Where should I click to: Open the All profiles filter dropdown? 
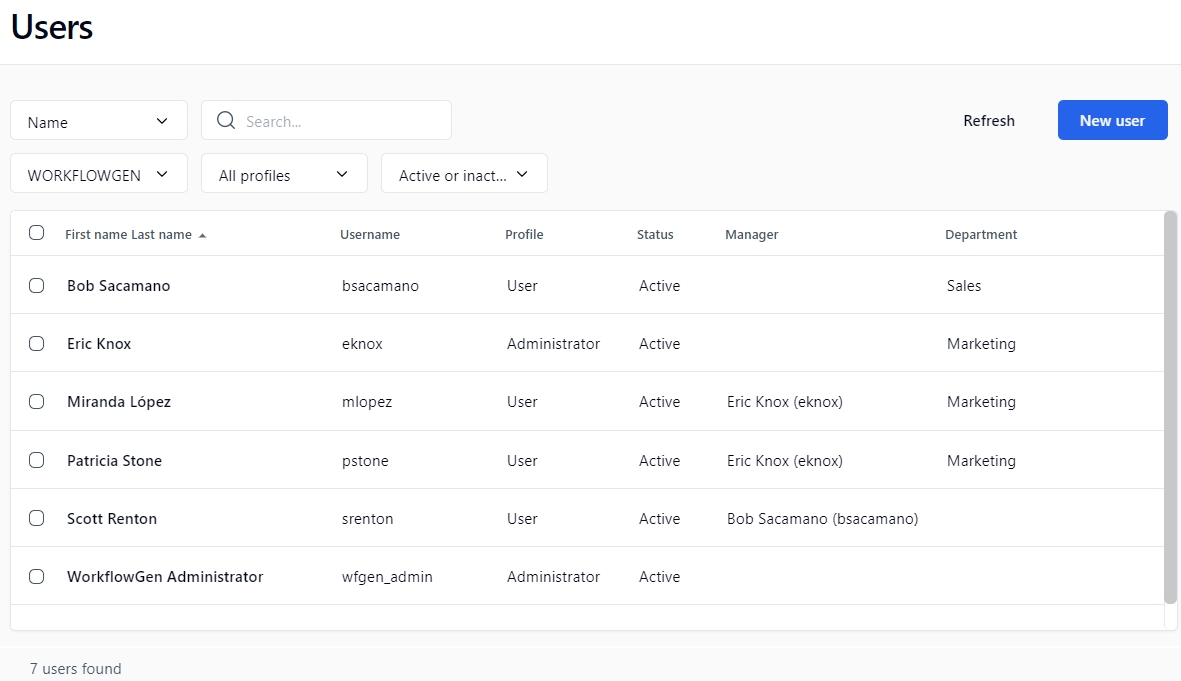coord(284,174)
